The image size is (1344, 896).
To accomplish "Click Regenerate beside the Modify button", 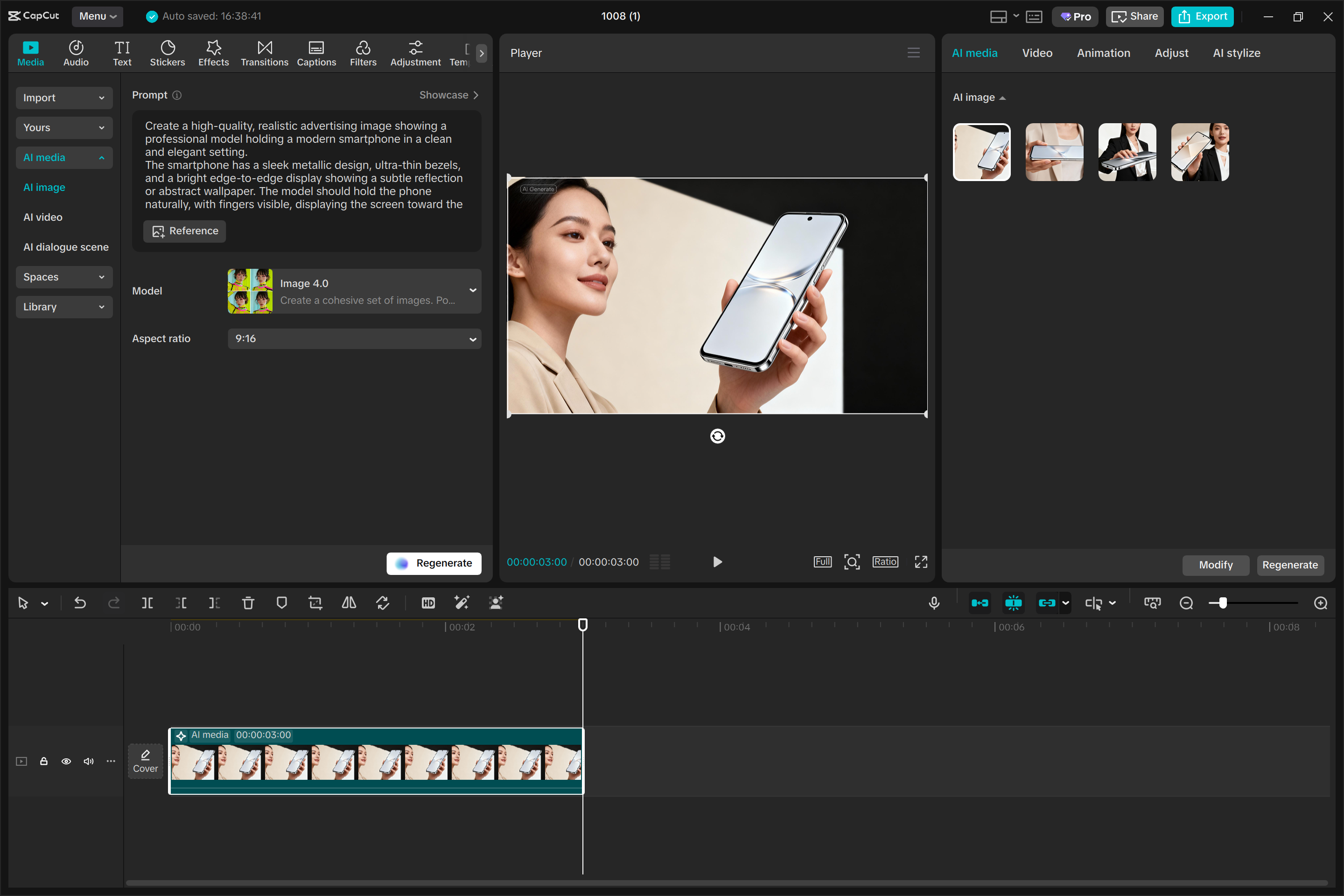I will tap(1290, 565).
